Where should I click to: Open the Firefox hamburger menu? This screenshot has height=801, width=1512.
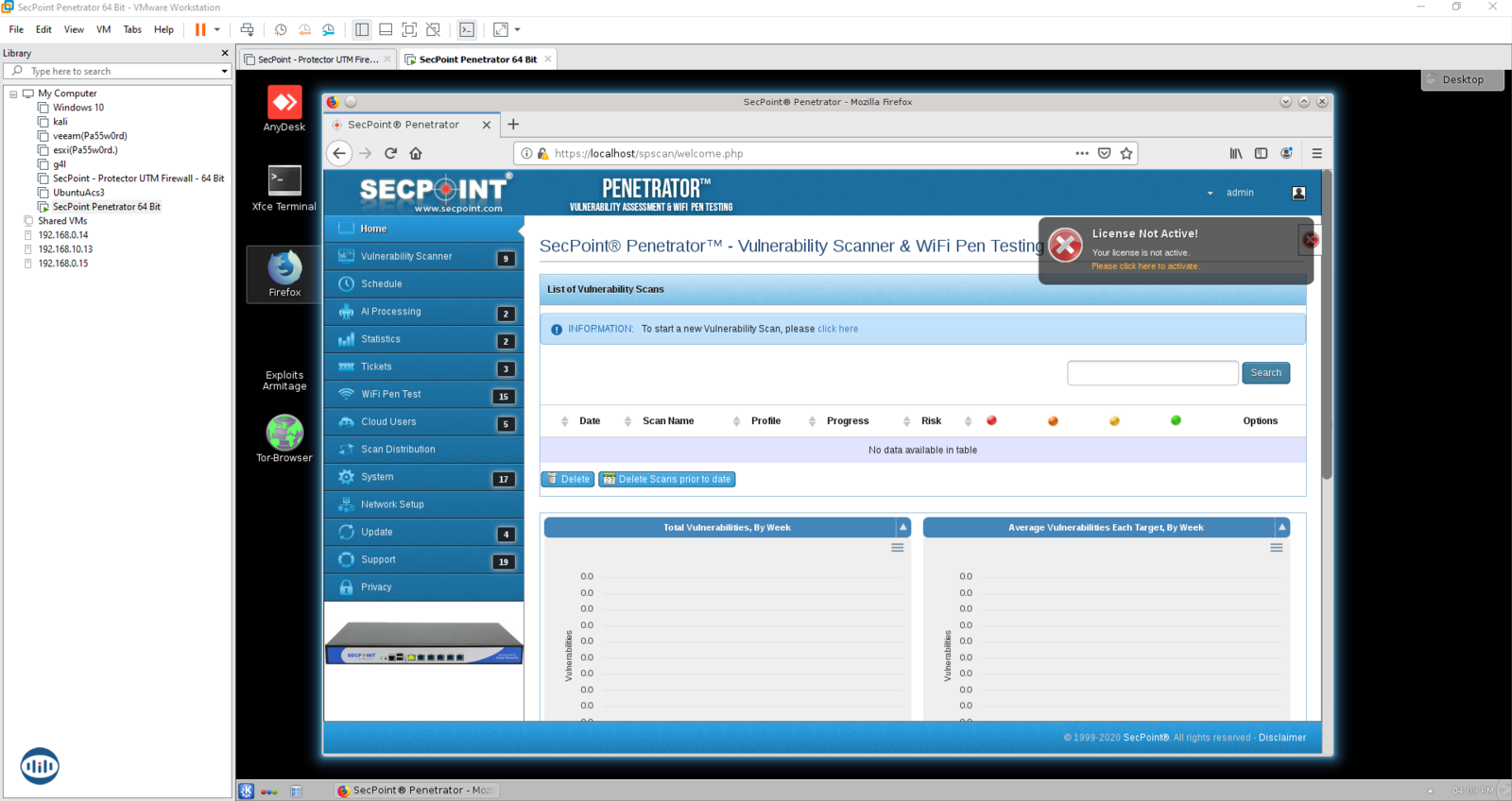(1316, 153)
